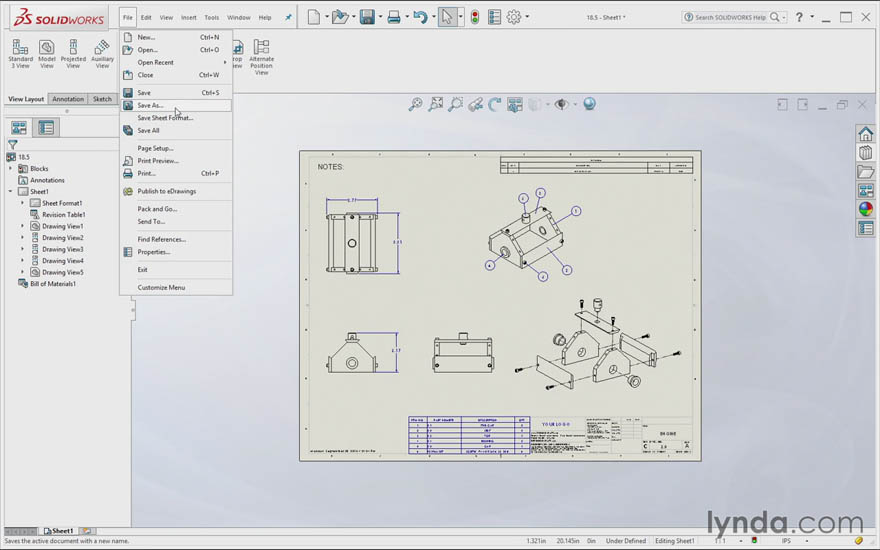Choose Publish to eDrawings entry
The width and height of the screenshot is (880, 550).
coord(176,191)
